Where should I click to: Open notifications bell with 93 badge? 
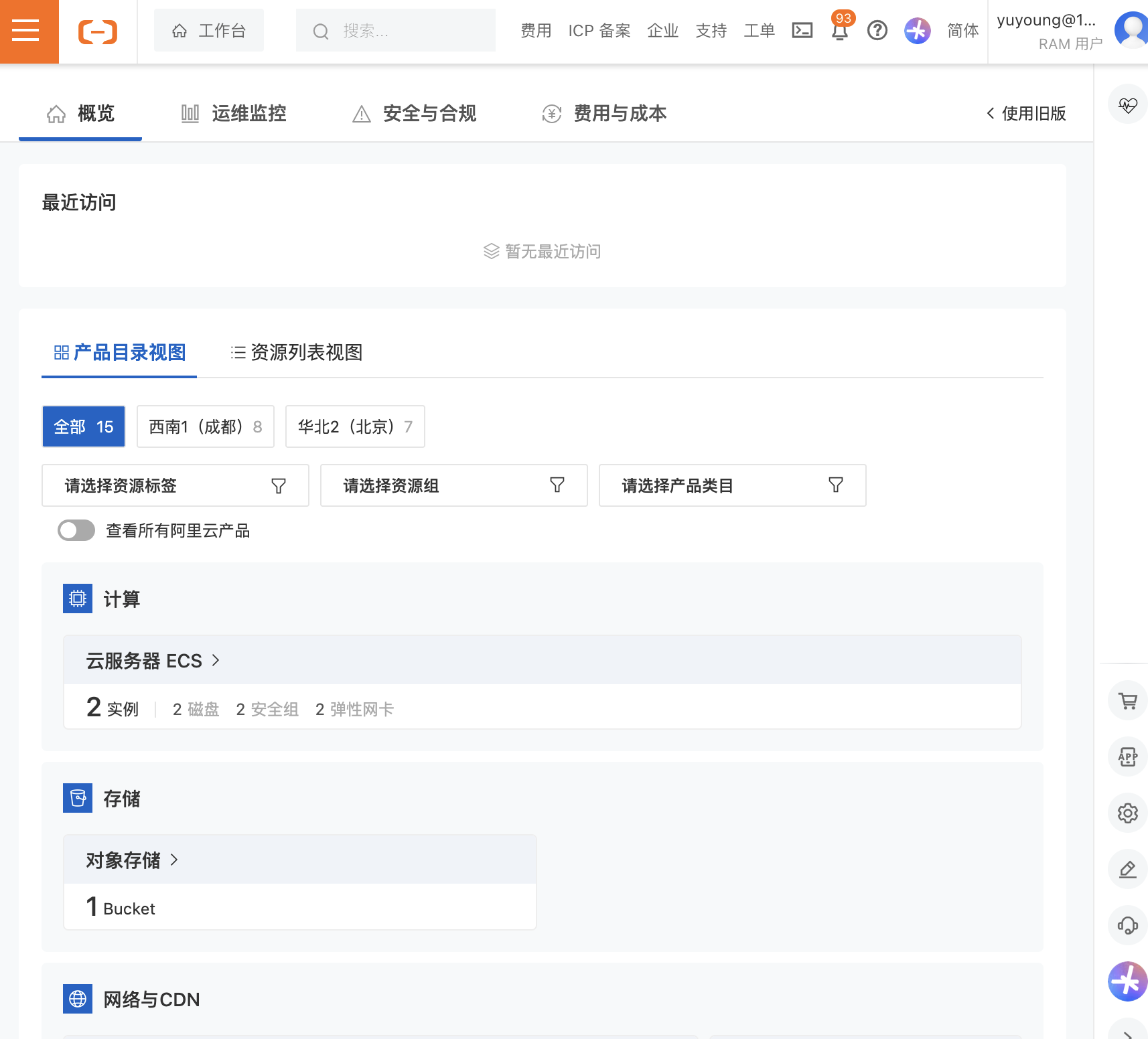(840, 30)
